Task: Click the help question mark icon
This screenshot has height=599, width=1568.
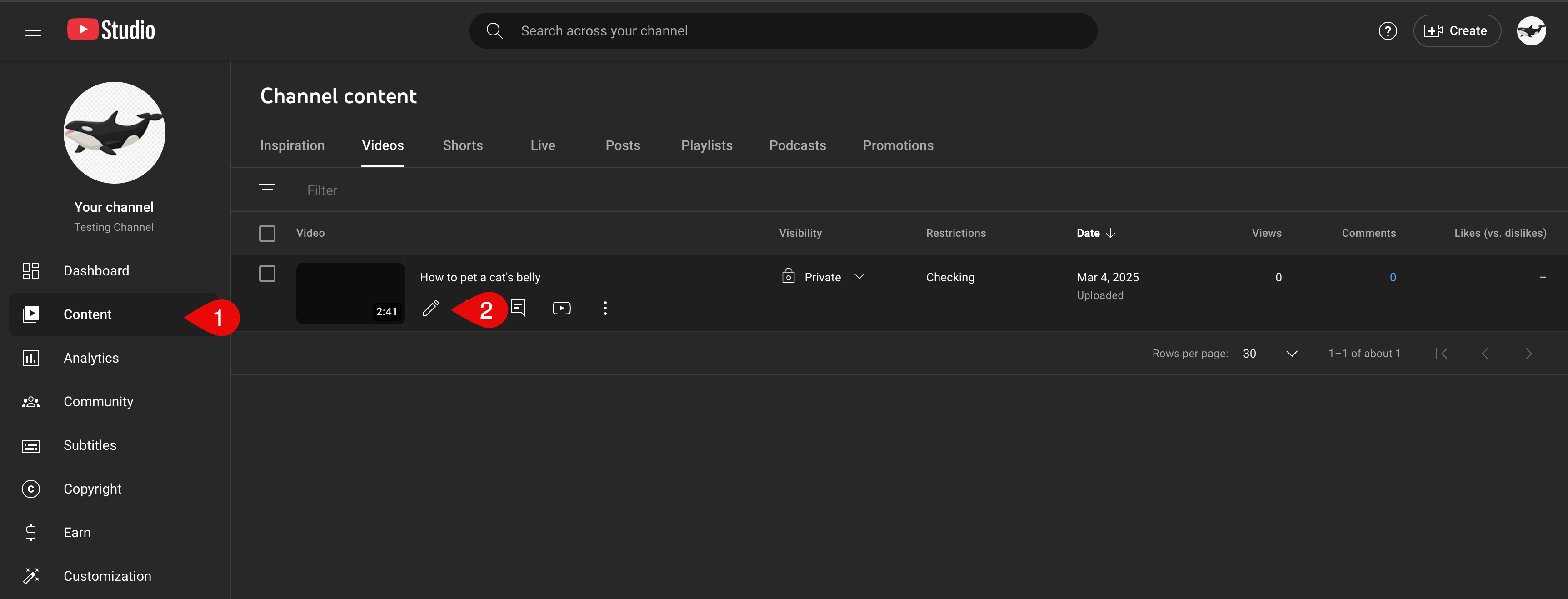Action: pyautogui.click(x=1387, y=30)
